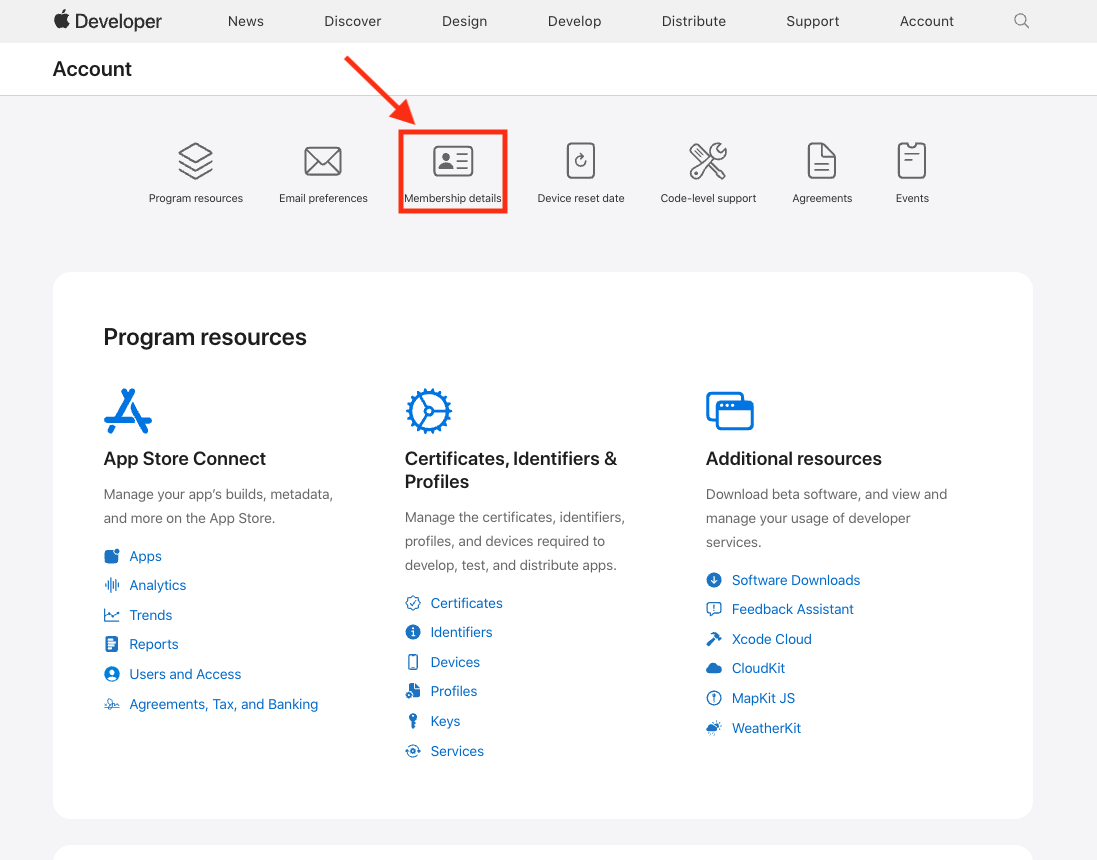Open Agreements, Tax, and Banking link

point(224,704)
